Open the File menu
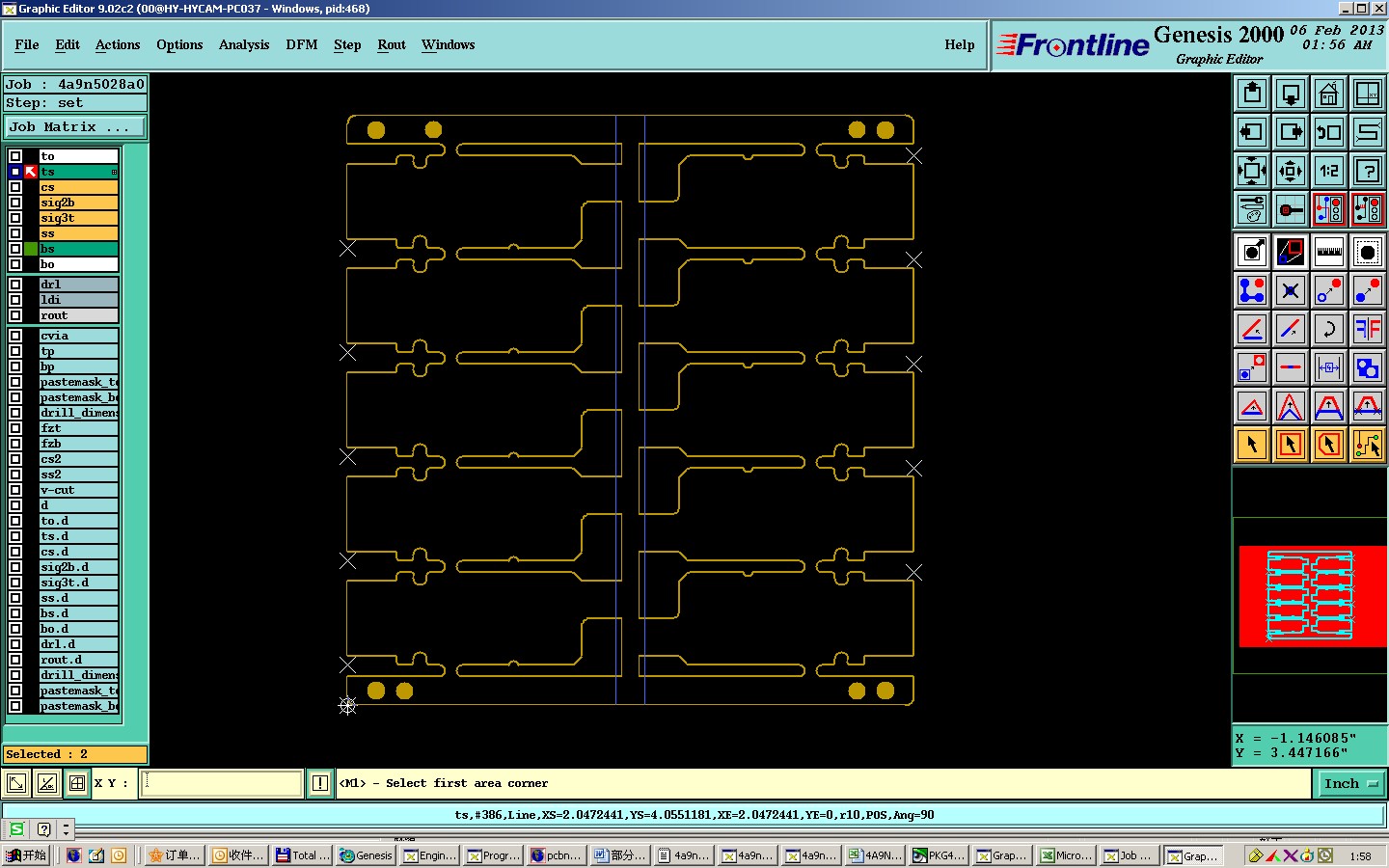The height and width of the screenshot is (868, 1389). click(27, 44)
